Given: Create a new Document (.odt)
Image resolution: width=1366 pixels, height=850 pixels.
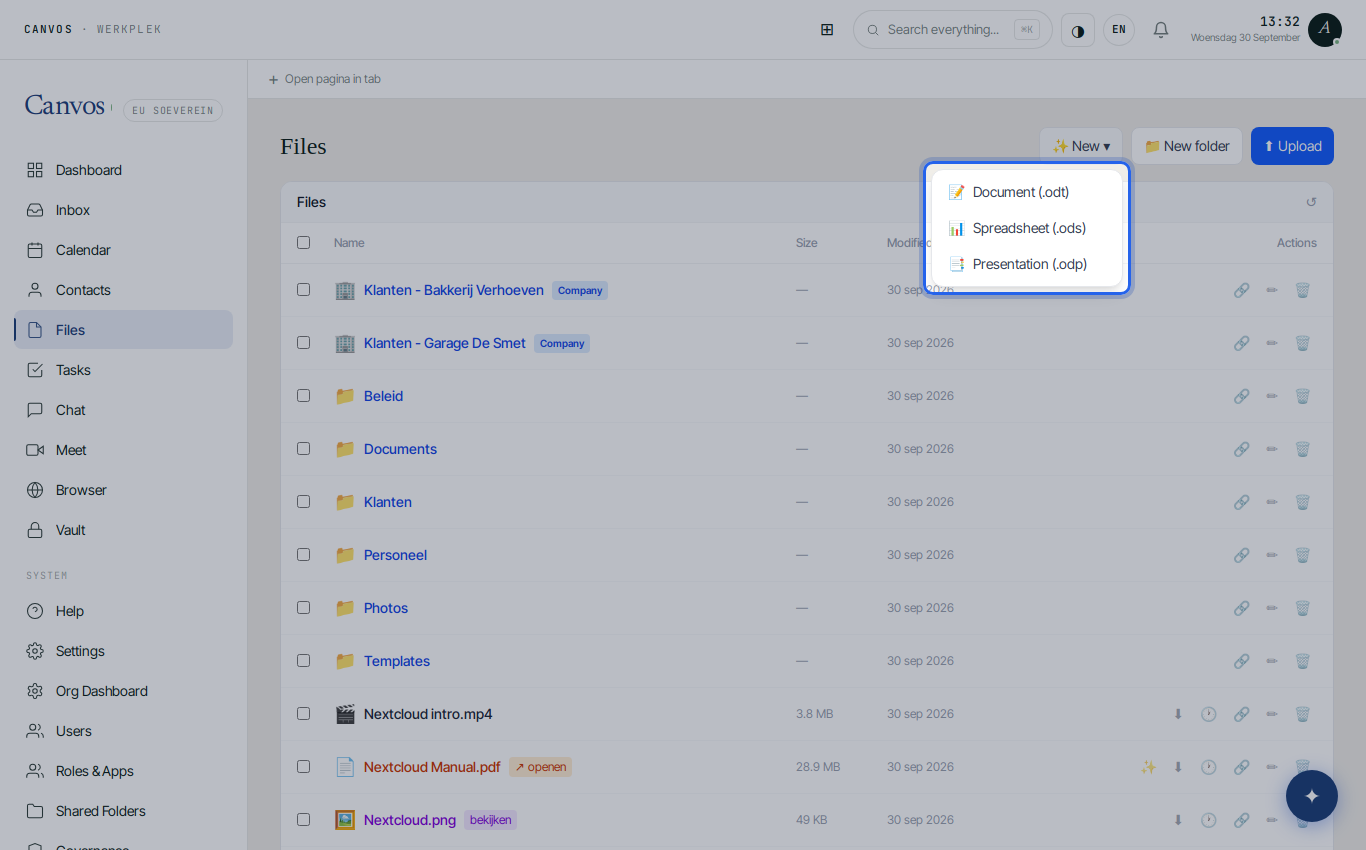Looking at the screenshot, I should point(1027,192).
